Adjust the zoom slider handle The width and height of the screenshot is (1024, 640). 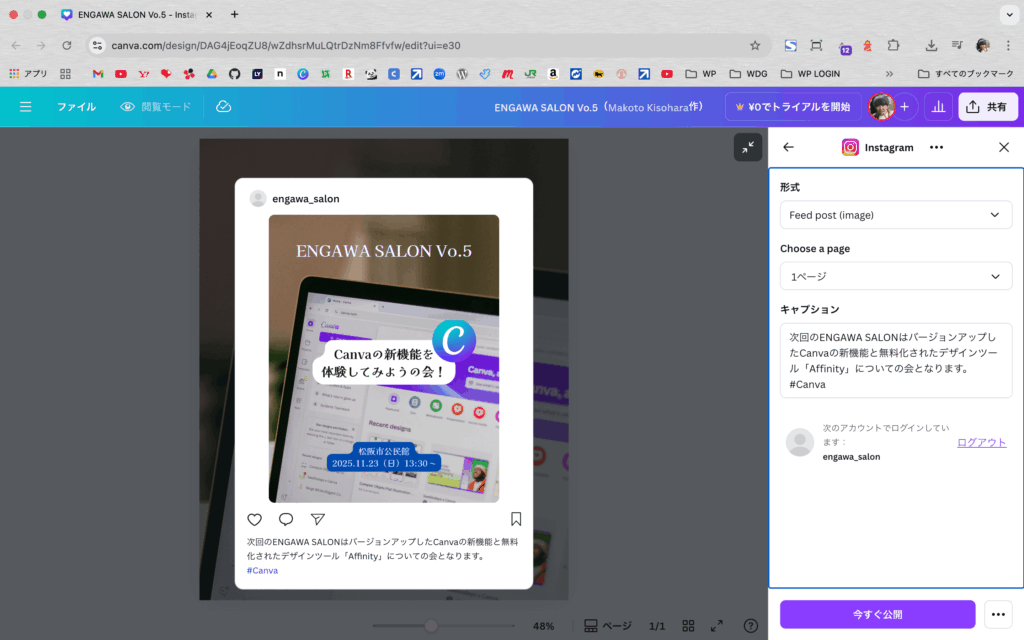point(431,626)
